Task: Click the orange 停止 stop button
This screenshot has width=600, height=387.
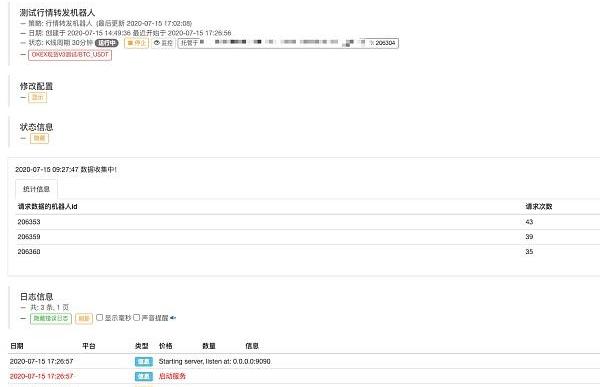Action: tap(136, 43)
